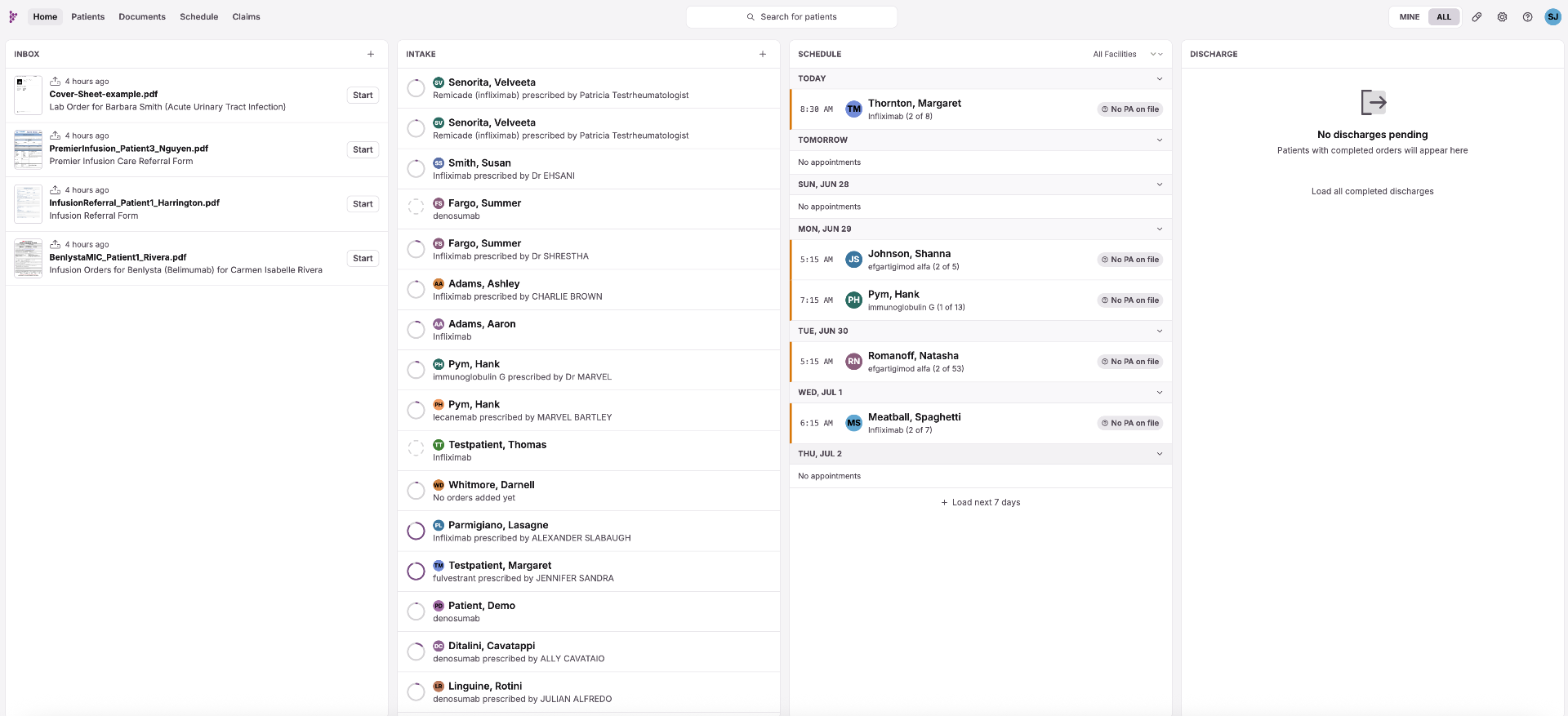Click progress circle for Adams, Ashley
This screenshot has width=1568, height=716.
(x=416, y=289)
